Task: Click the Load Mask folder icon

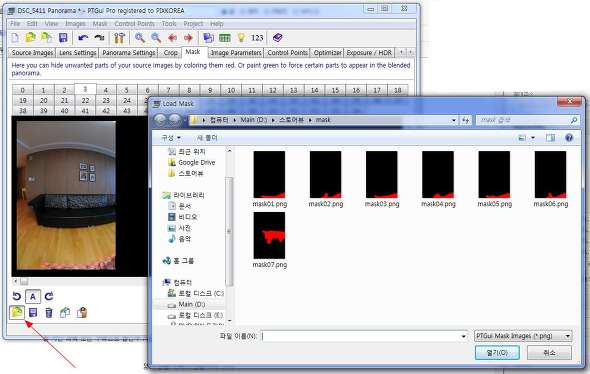Action: coord(17,312)
